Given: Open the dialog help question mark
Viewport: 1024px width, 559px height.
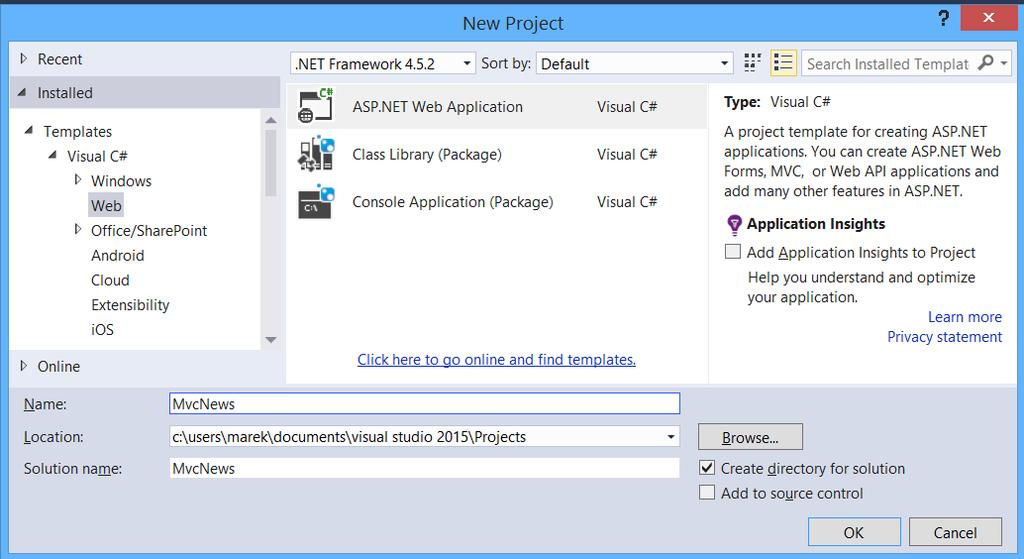Looking at the screenshot, I should coord(943,18).
